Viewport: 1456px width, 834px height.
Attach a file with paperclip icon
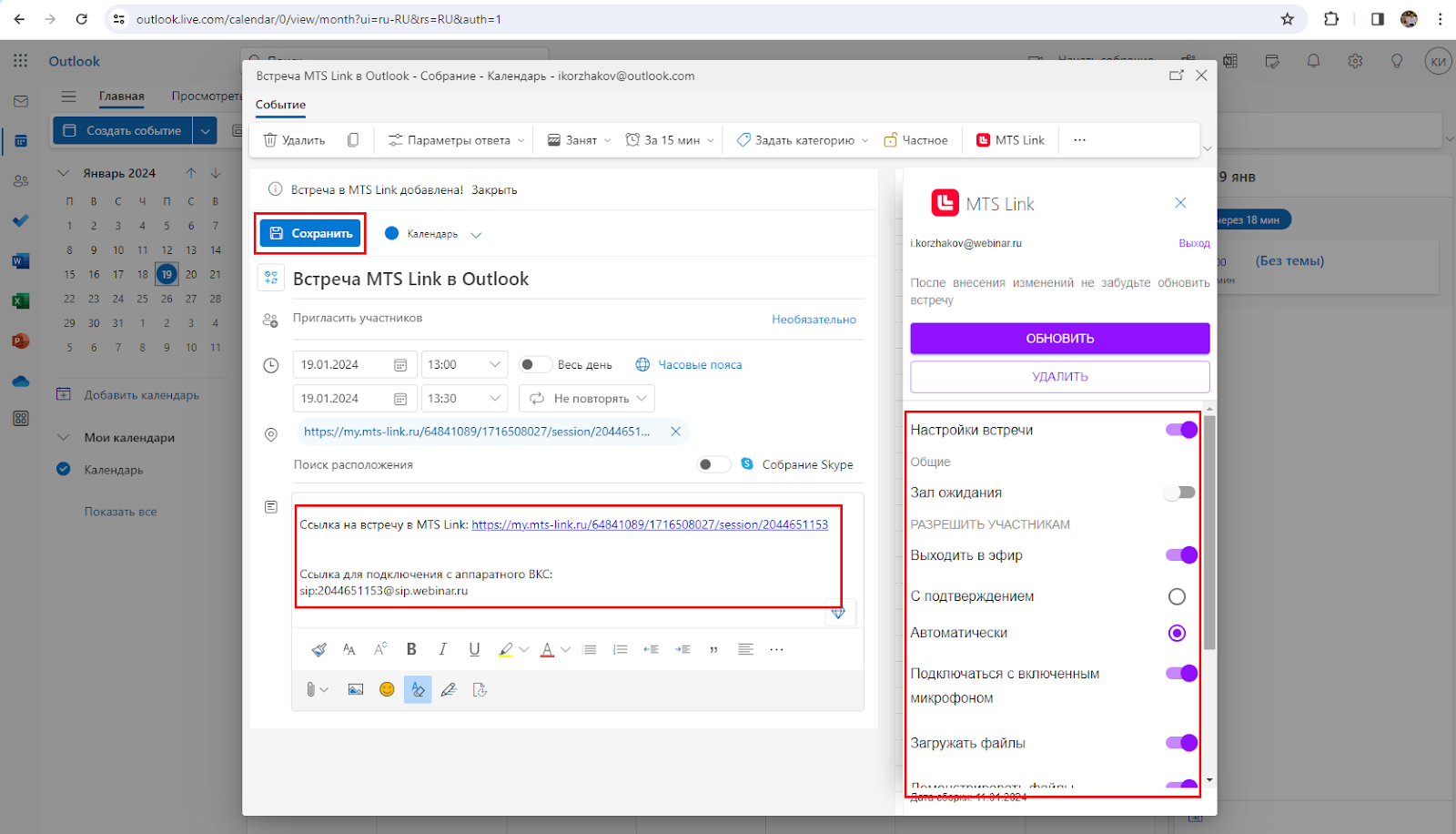point(311,689)
